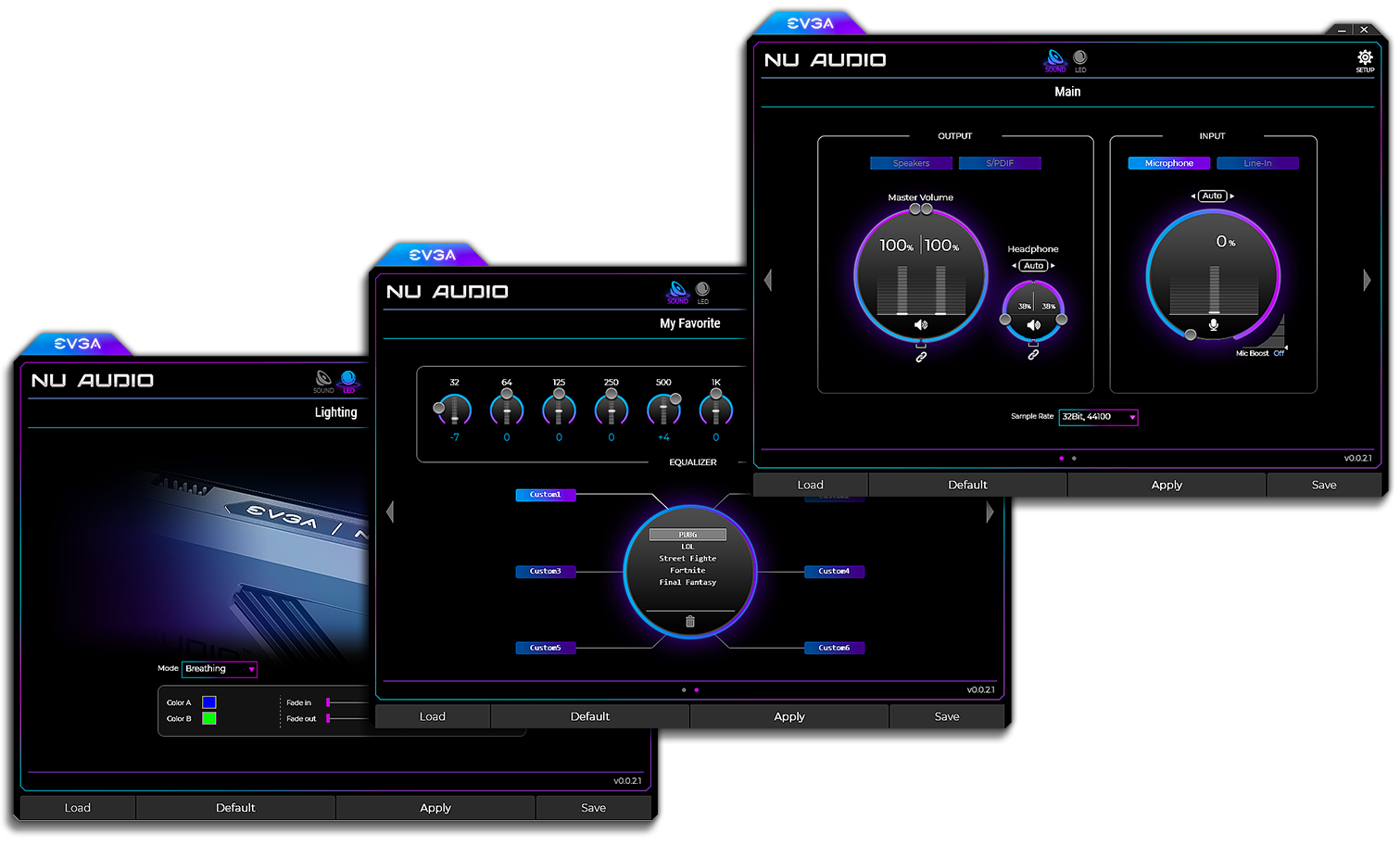Select Custom4 favorite slot
Image resolution: width=1400 pixels, height=846 pixels.
pyautogui.click(x=834, y=572)
